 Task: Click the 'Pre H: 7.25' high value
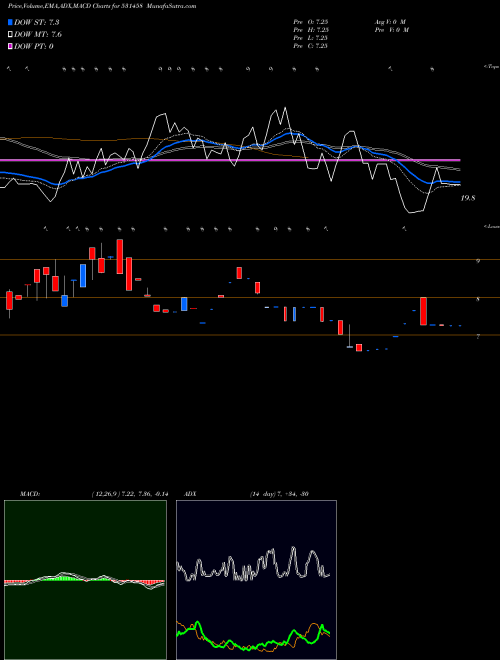(x=311, y=30)
